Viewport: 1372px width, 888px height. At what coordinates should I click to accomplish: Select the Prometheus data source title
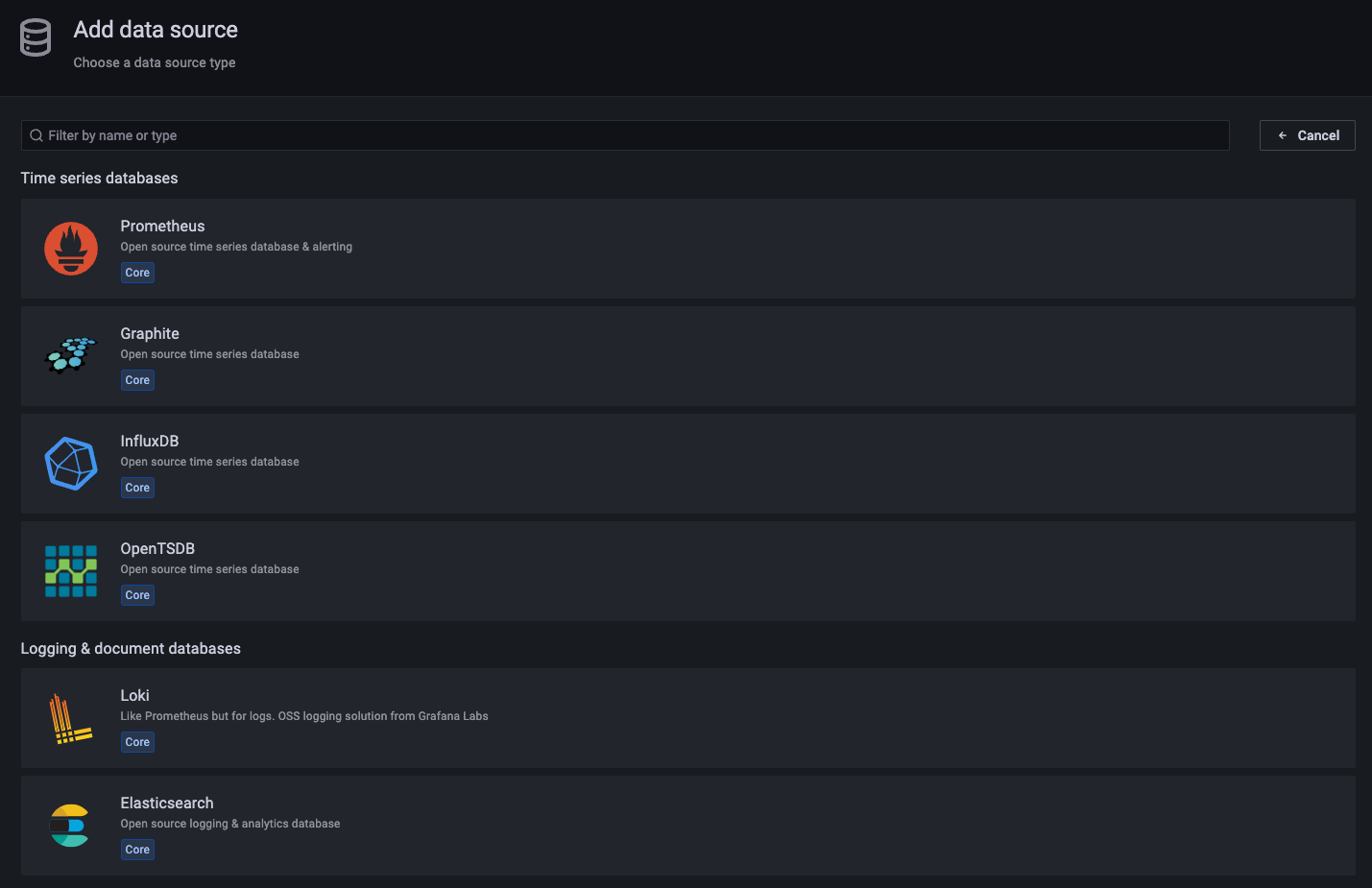coord(162,226)
